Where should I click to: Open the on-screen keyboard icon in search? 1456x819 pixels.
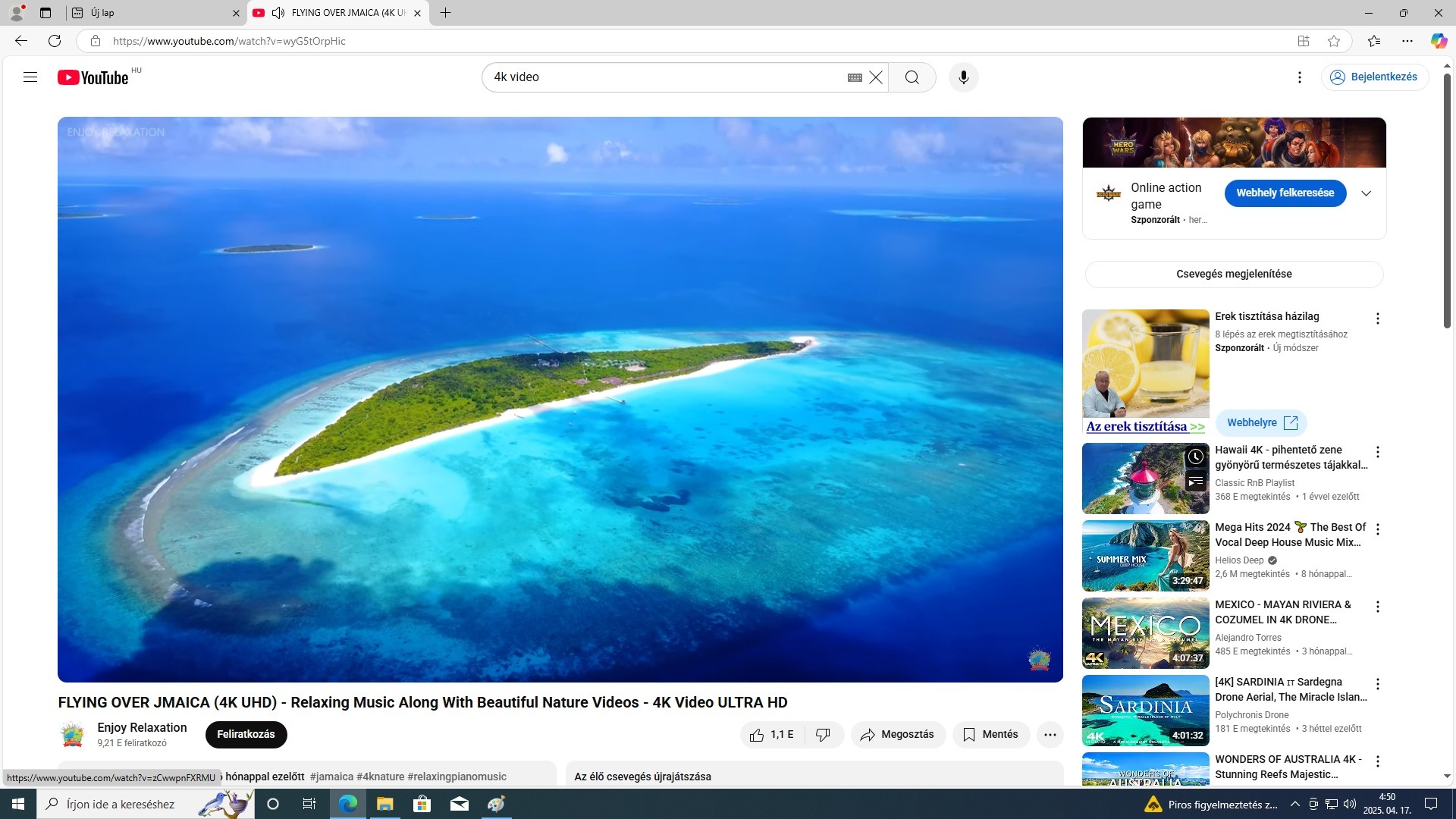click(x=855, y=77)
